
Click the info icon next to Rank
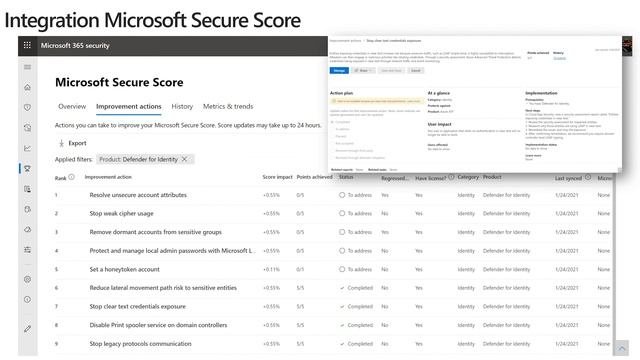[71, 177]
